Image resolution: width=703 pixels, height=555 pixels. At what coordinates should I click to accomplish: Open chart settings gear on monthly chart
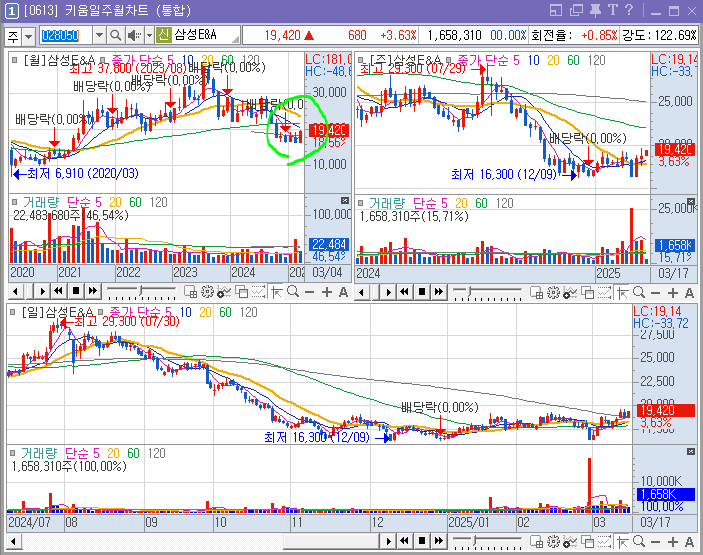coord(207,292)
